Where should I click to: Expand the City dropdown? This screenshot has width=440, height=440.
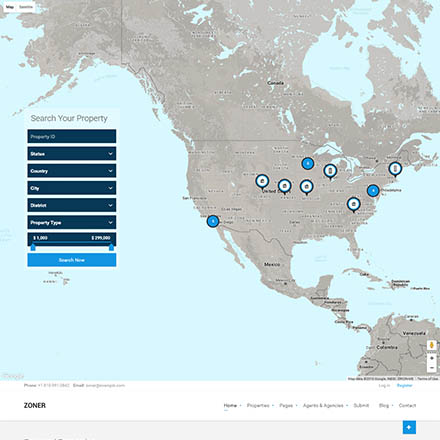[72, 188]
